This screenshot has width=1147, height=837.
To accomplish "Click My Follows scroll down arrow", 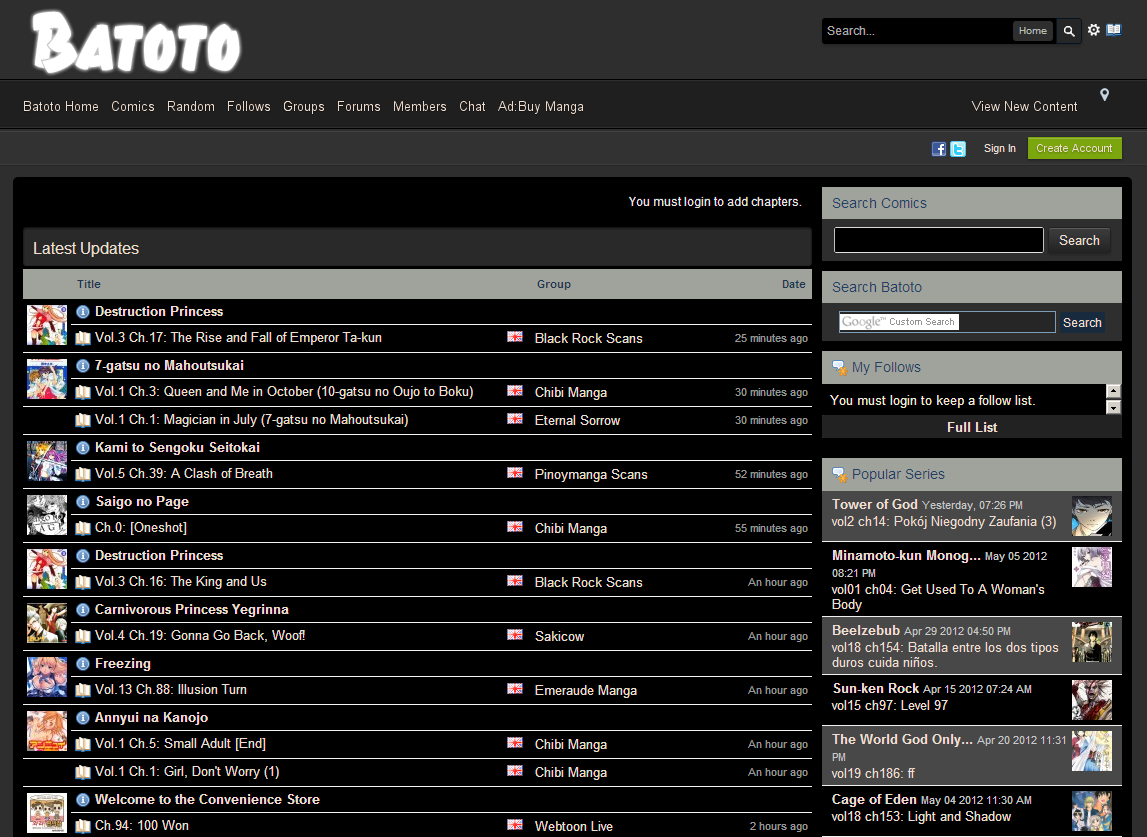I will tap(1113, 408).
